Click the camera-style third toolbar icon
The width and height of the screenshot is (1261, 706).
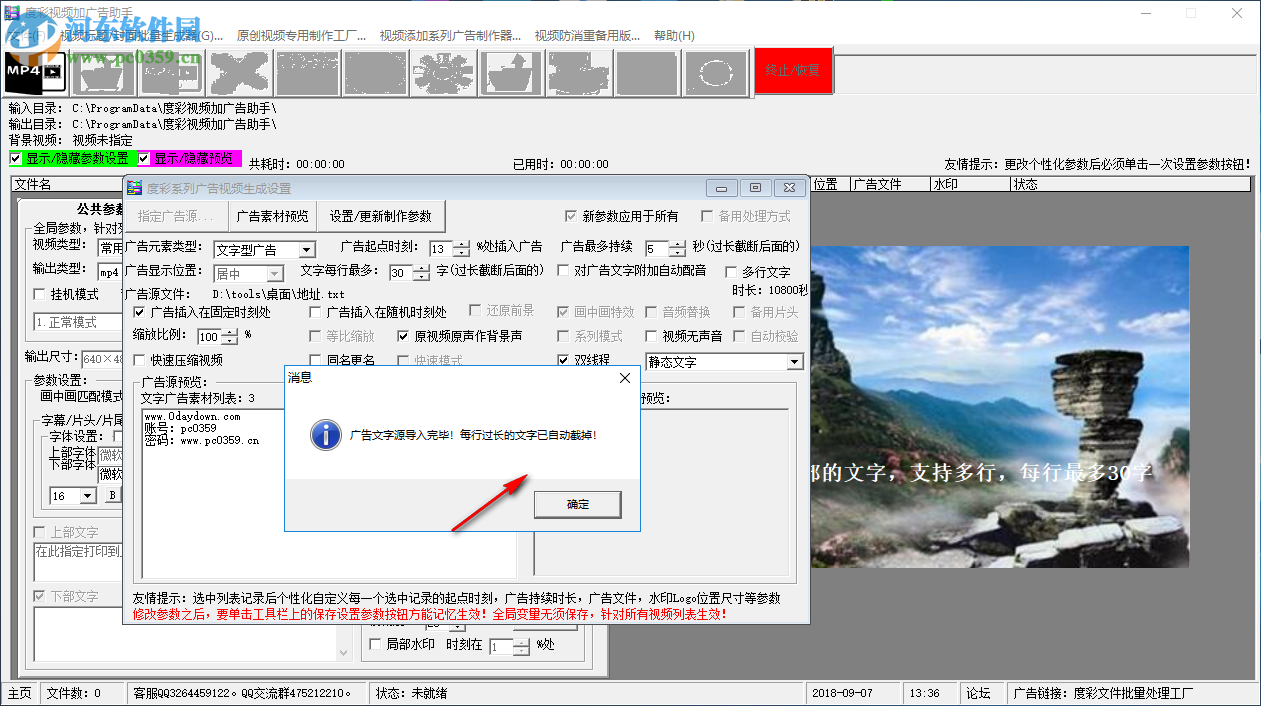click(x=171, y=70)
